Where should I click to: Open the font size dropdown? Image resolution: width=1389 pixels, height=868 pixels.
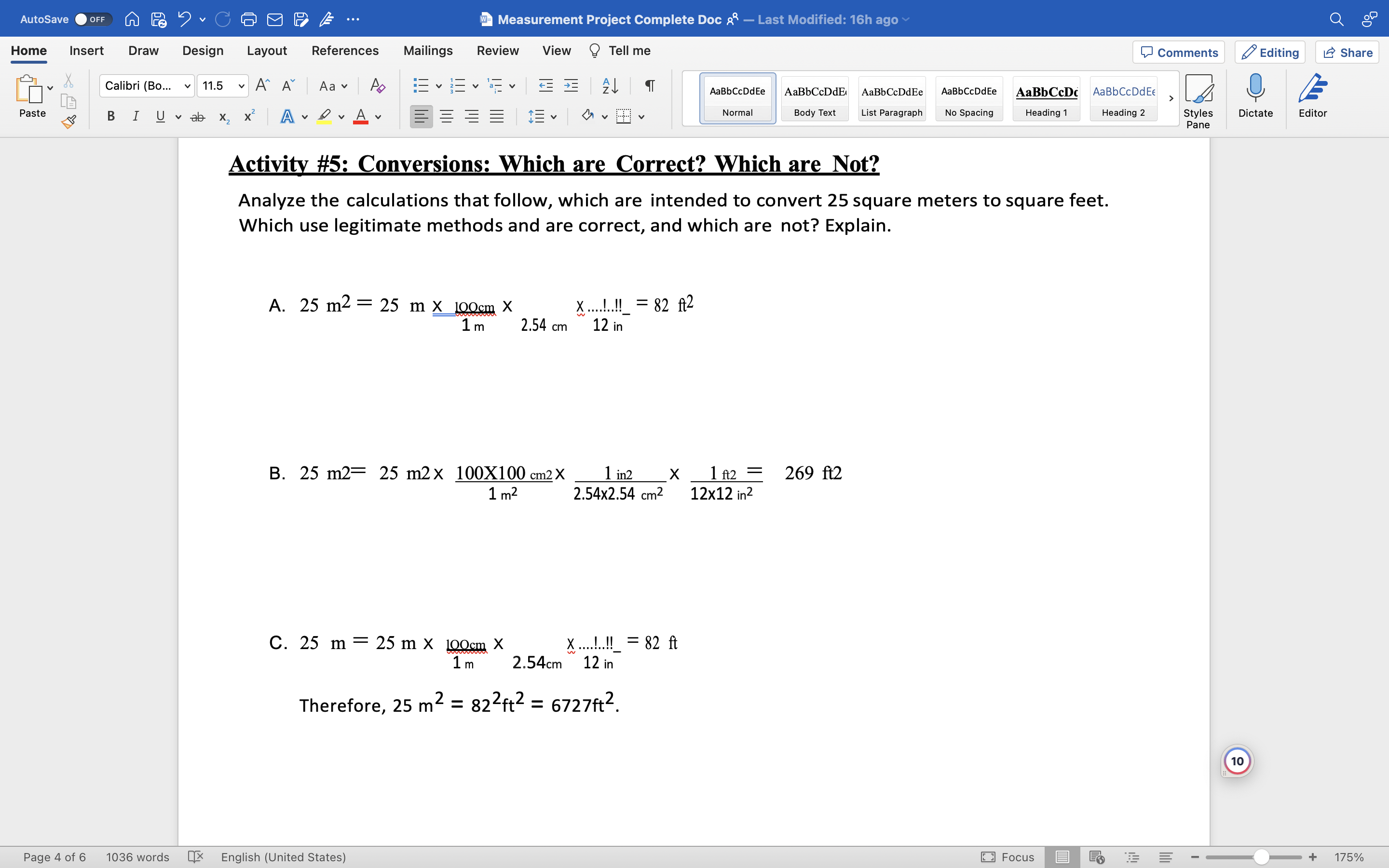tap(242, 86)
